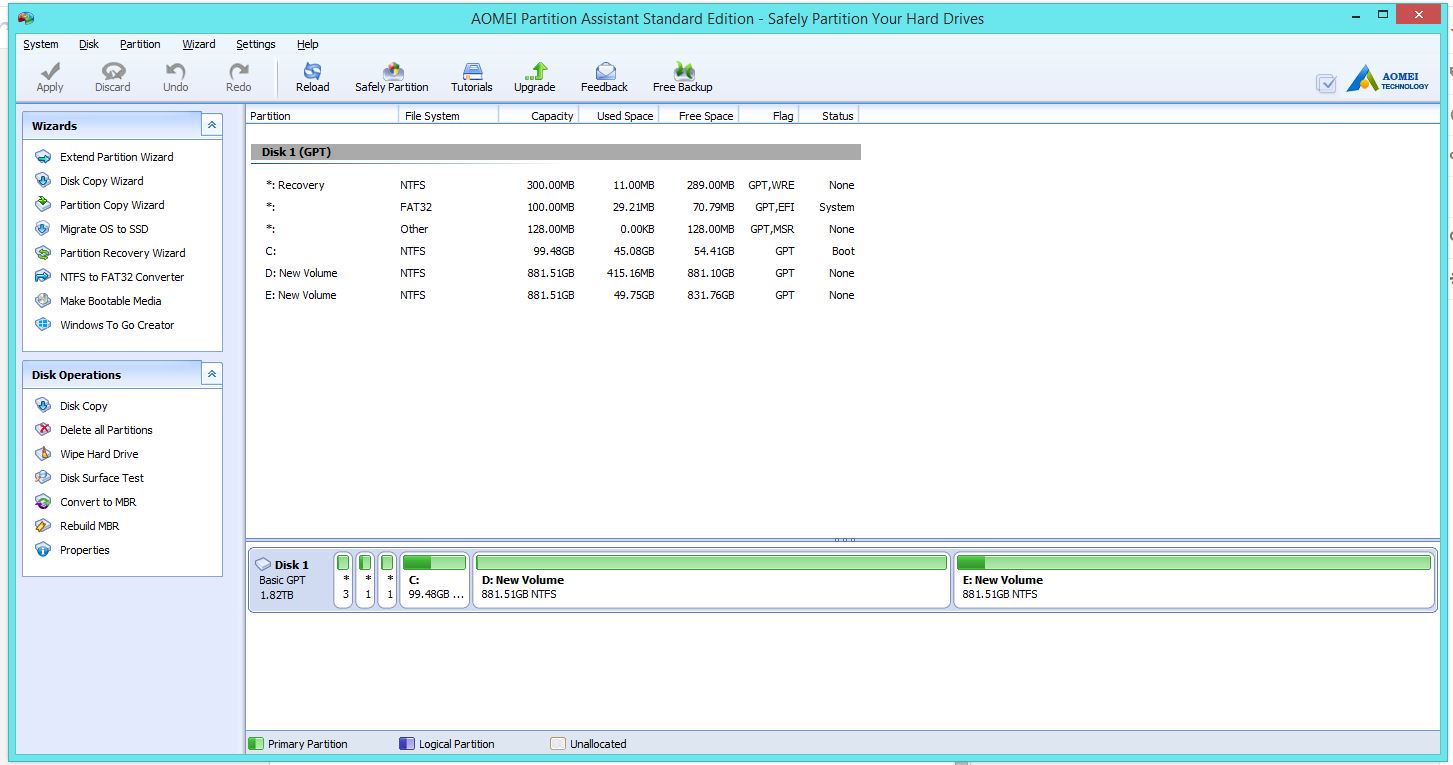Click the Disk Copy operation icon

pos(43,406)
